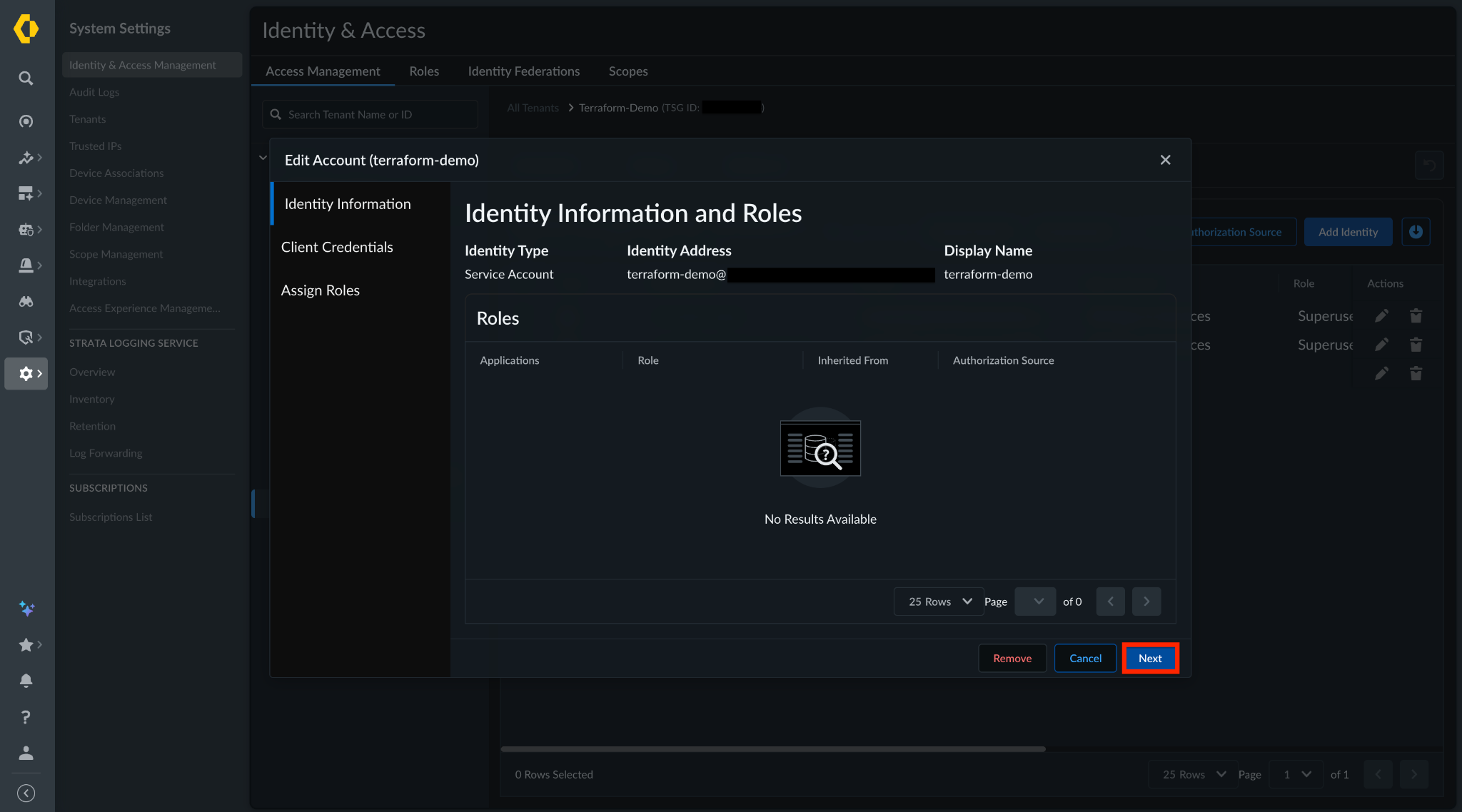Open Device Management in sidebar
Image resolution: width=1462 pixels, height=812 pixels.
click(x=118, y=201)
